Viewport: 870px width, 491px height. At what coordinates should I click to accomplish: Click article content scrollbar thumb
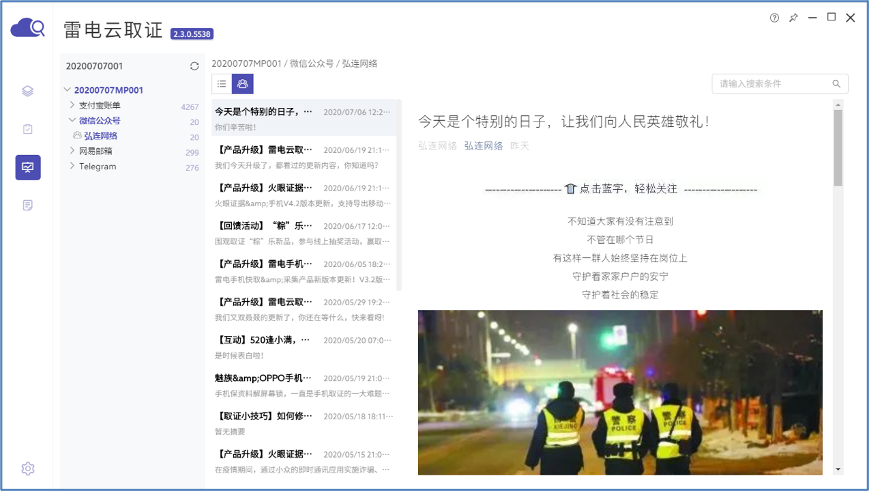coord(838,148)
